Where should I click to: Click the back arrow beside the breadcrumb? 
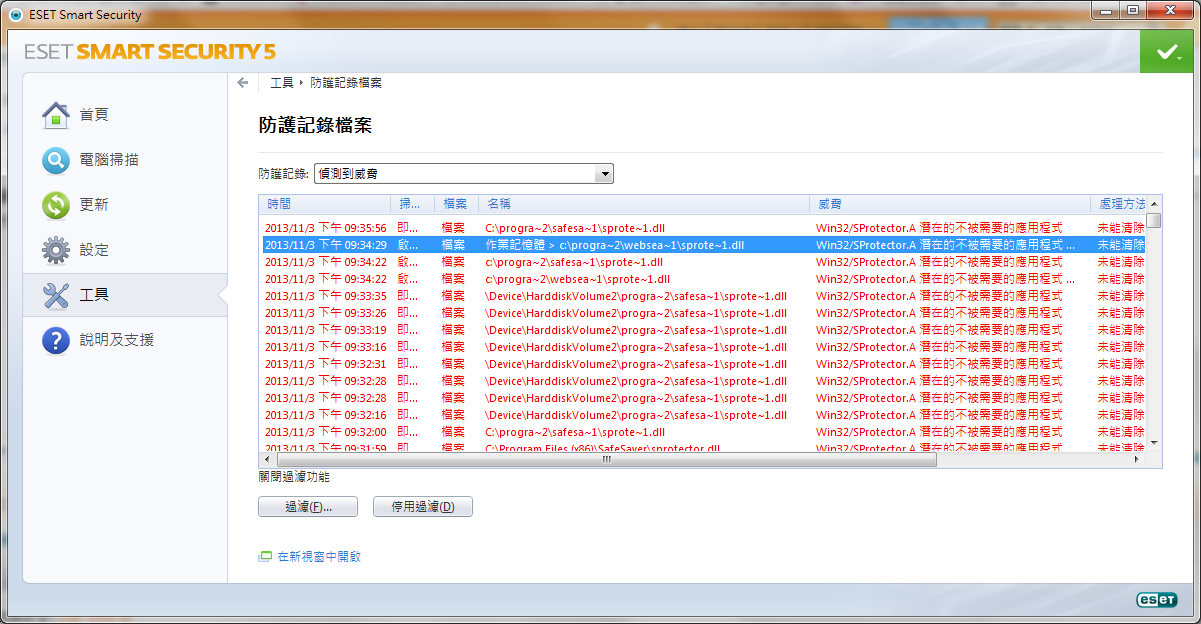click(243, 83)
